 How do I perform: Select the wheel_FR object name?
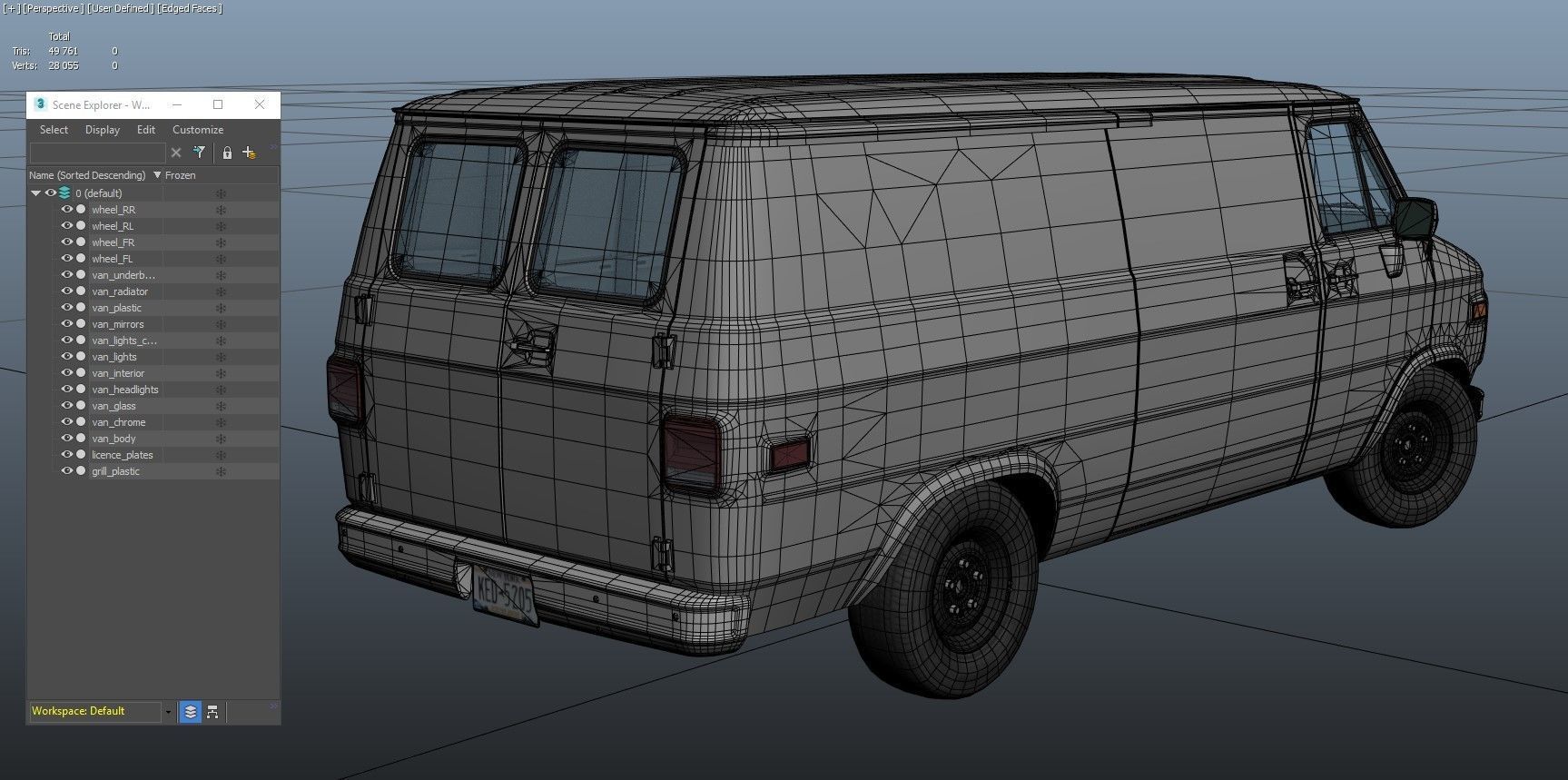(113, 242)
